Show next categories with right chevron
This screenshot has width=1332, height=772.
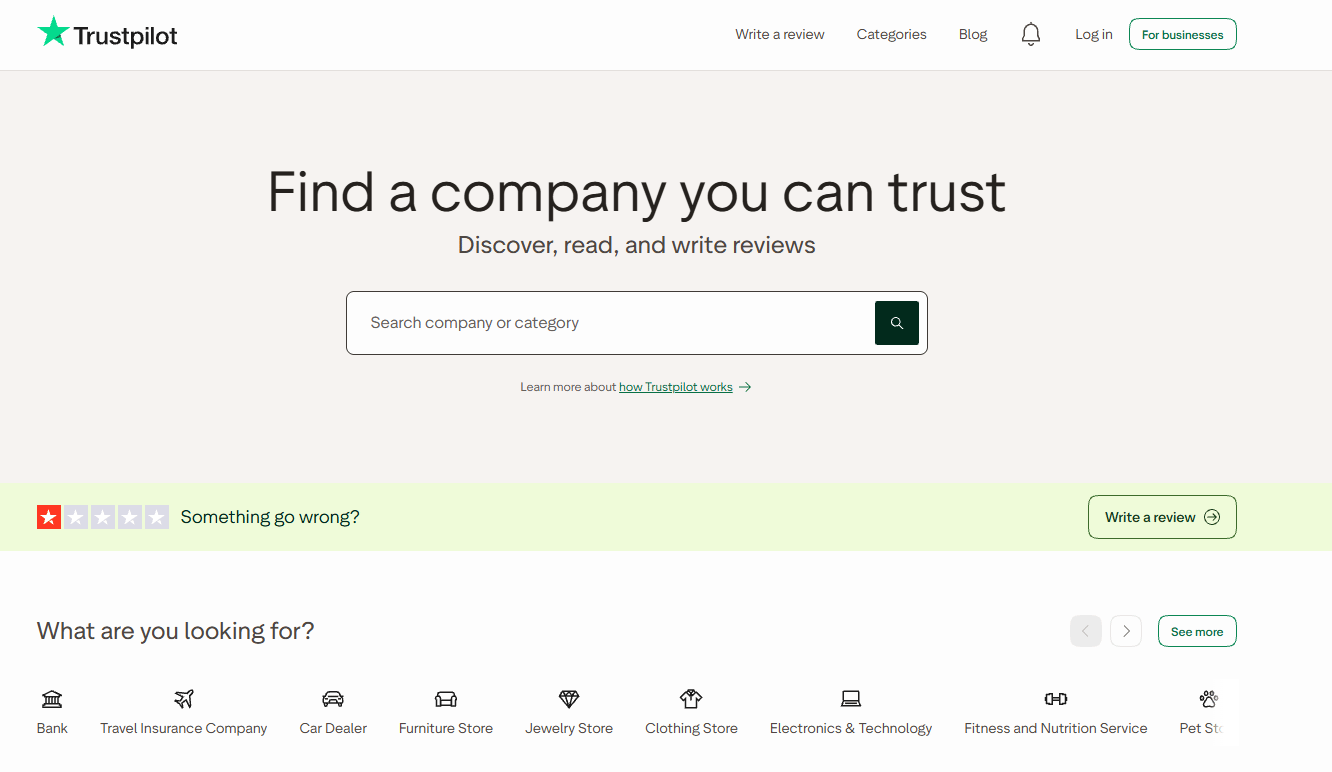tap(1126, 631)
